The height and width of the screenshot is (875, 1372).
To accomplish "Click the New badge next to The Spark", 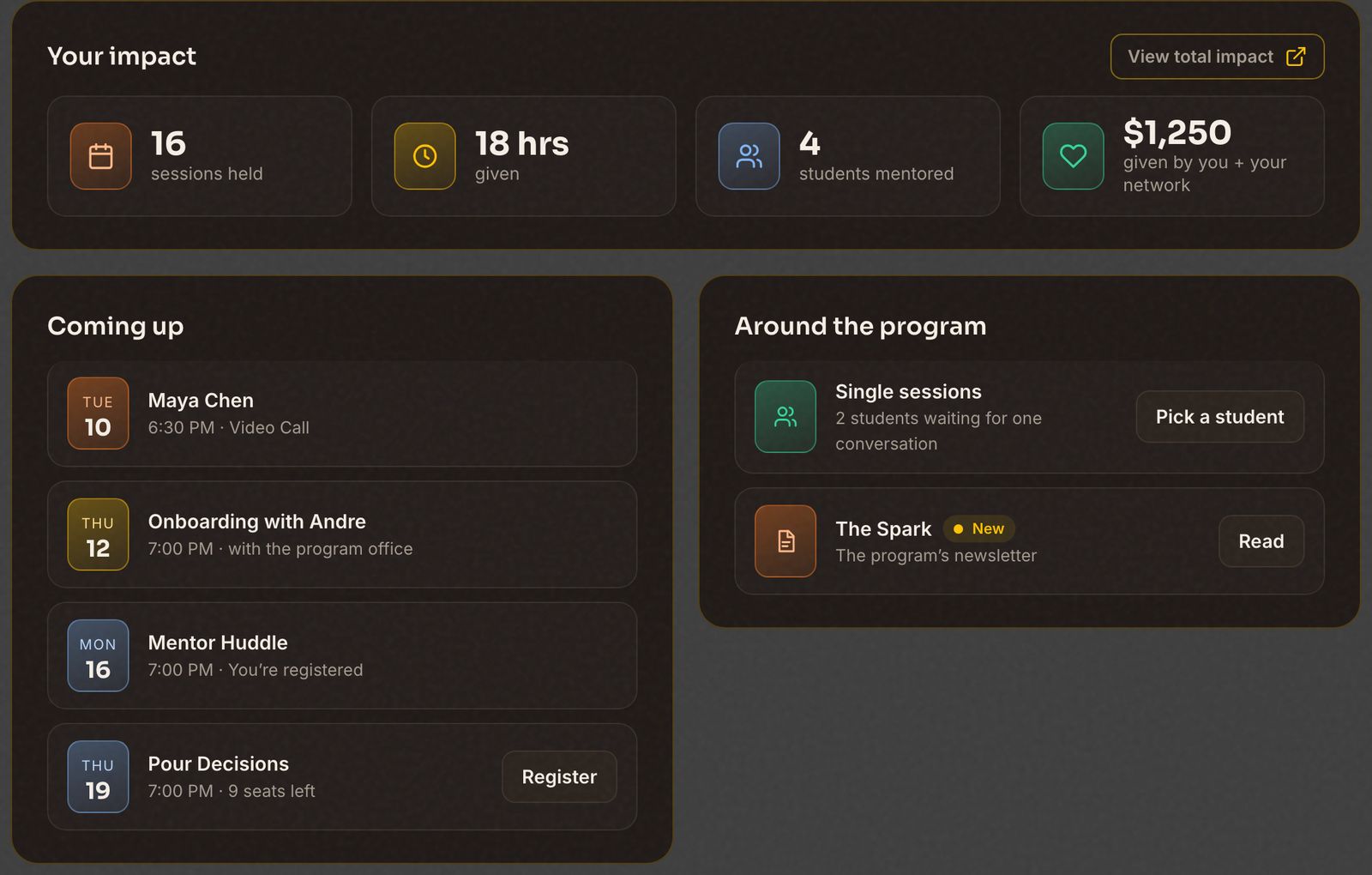I will pyautogui.click(x=979, y=529).
